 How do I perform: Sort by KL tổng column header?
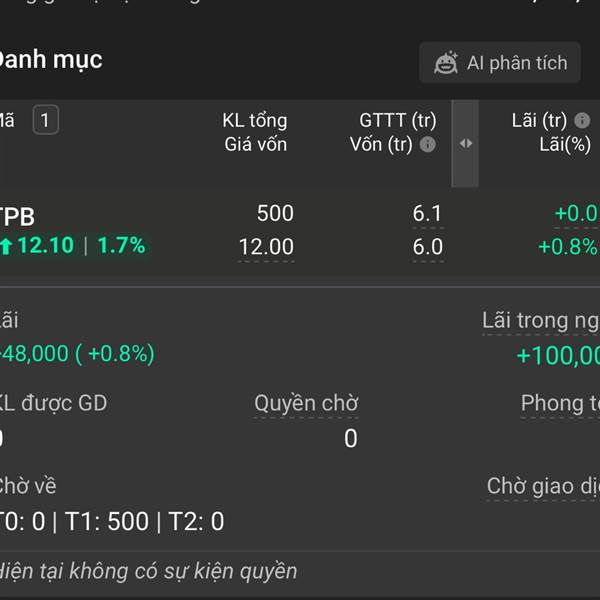click(x=254, y=121)
